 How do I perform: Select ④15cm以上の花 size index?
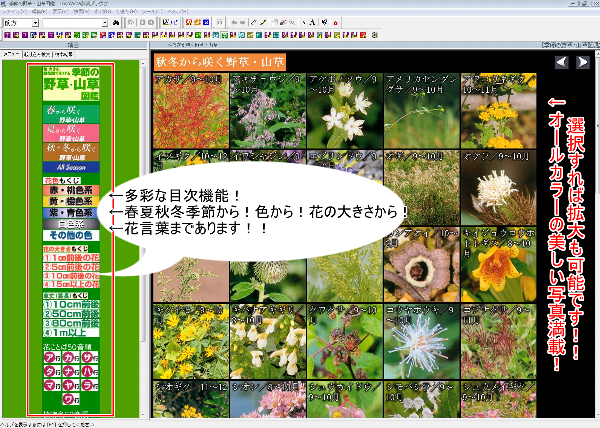[x=71, y=284]
